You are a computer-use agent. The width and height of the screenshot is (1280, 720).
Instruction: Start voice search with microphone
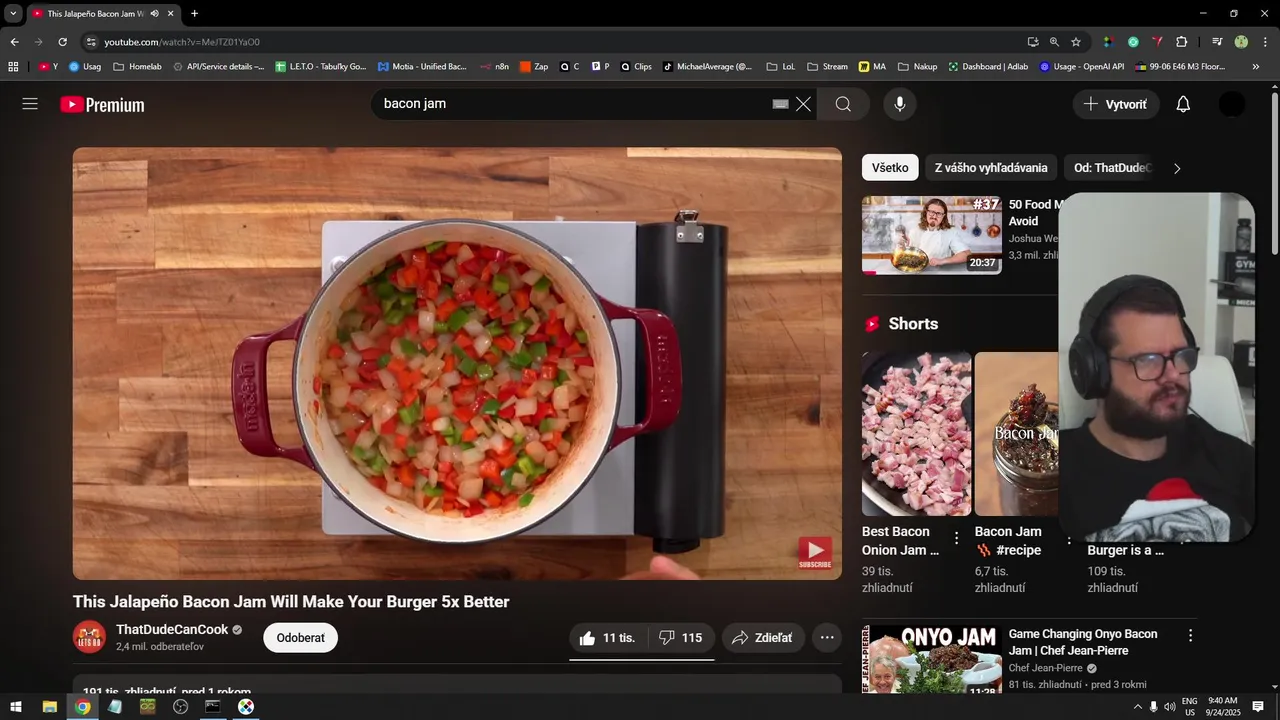pos(900,104)
